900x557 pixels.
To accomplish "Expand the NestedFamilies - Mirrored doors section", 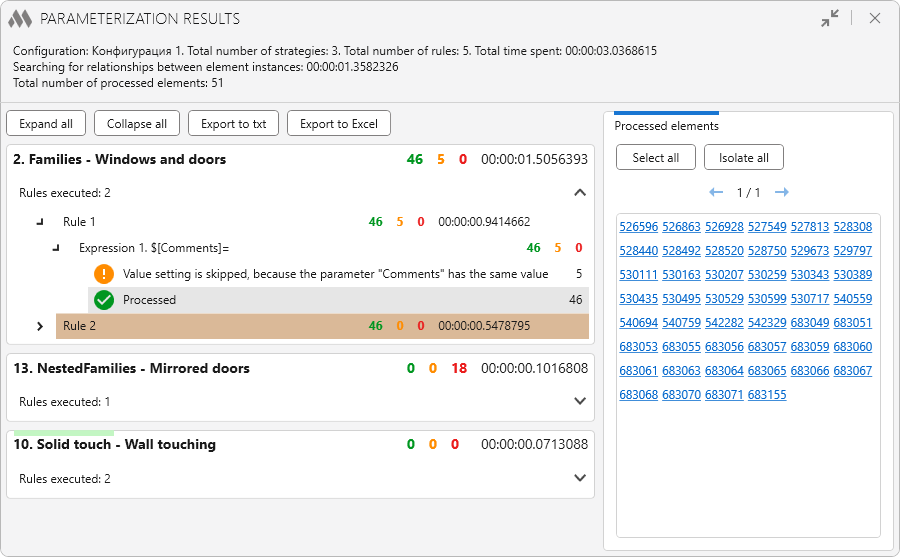I will click(580, 402).
